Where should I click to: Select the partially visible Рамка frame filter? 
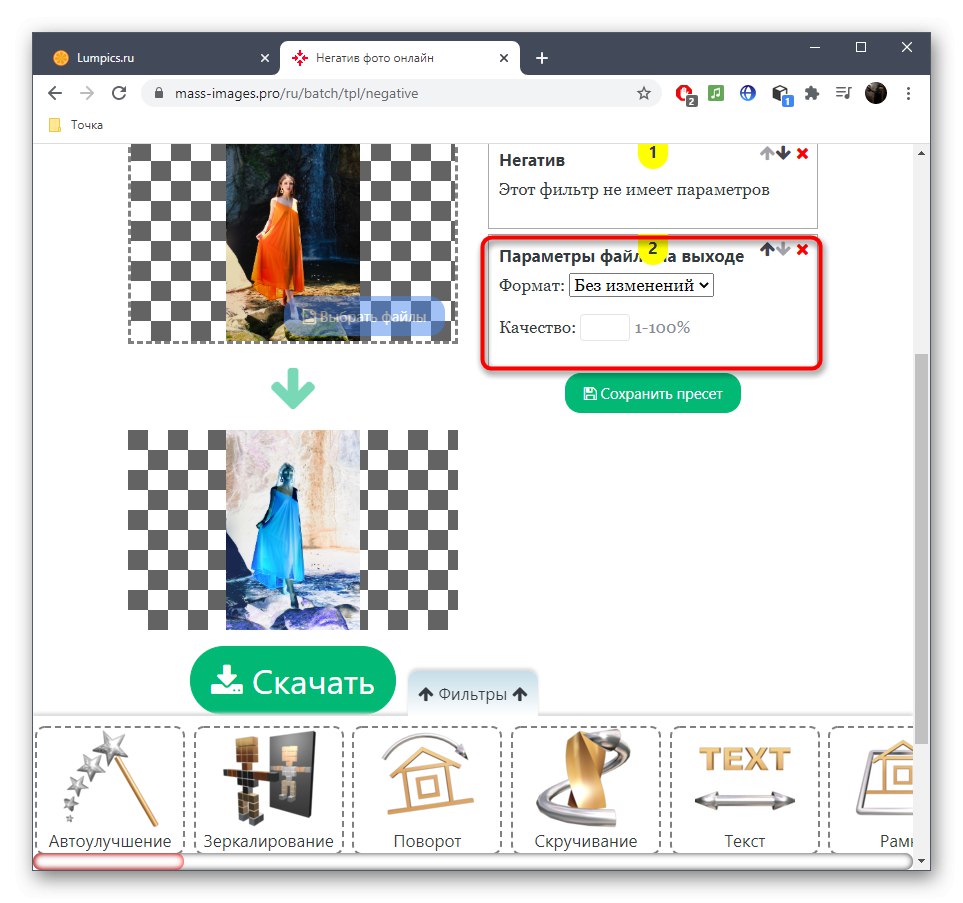tap(871, 789)
